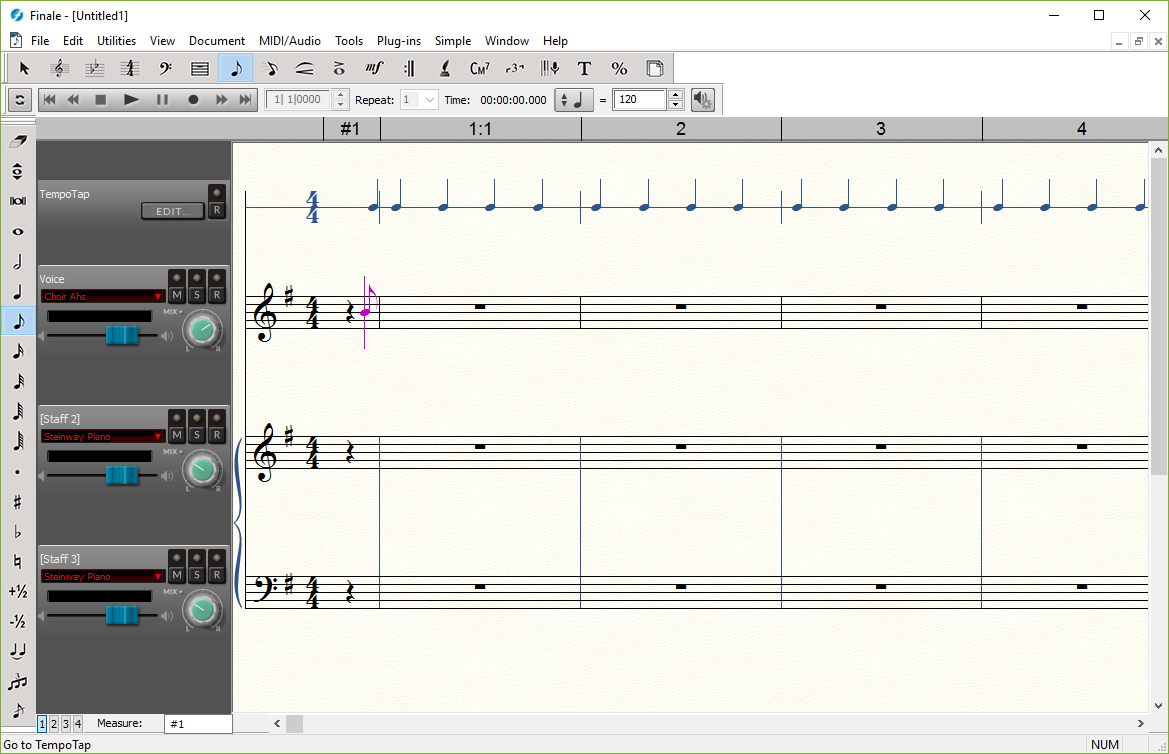Open the MIDI/Audio menu
The height and width of the screenshot is (754, 1169).
point(290,41)
